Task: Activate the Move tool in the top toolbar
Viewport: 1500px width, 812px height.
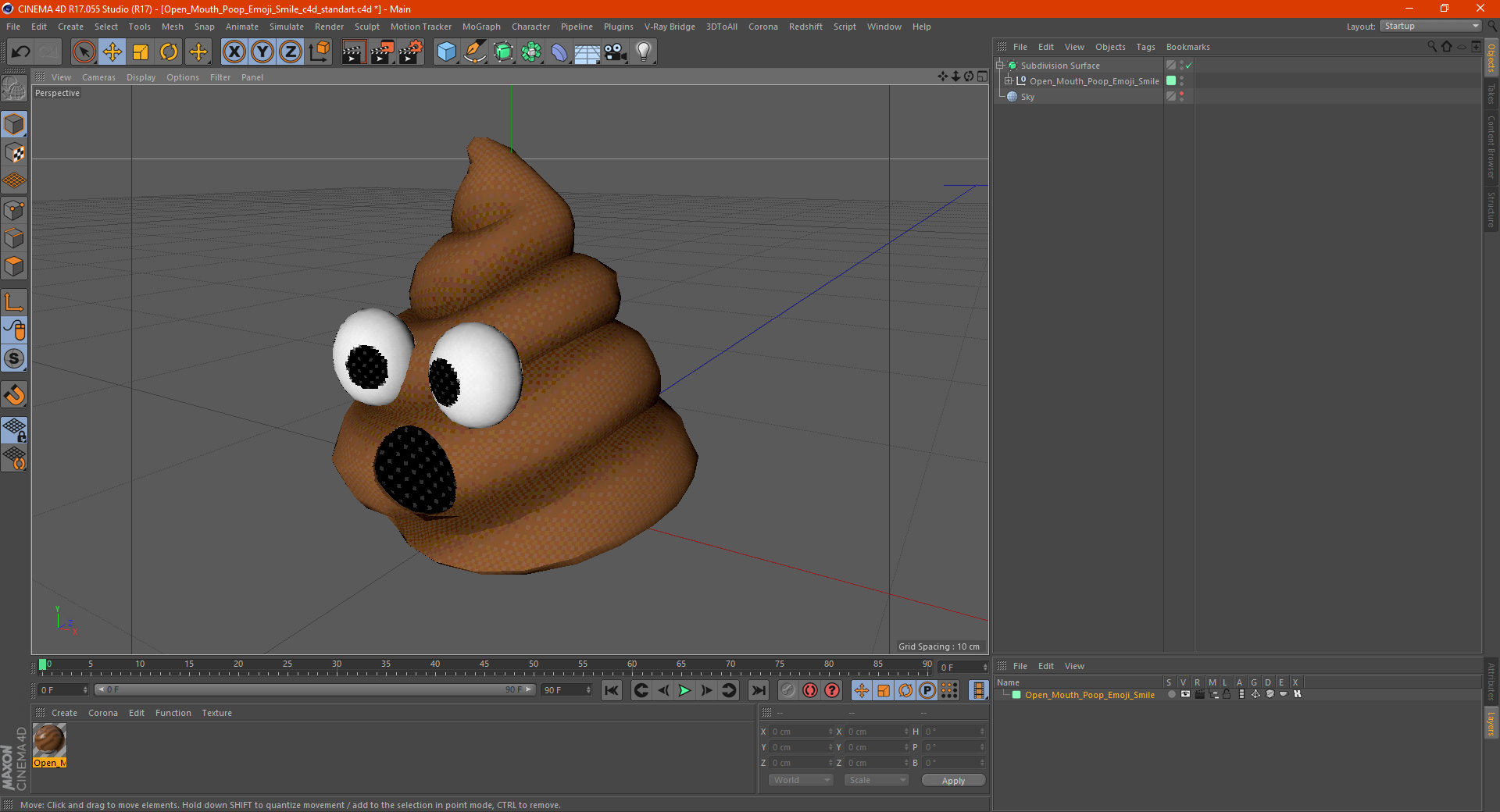Action: click(x=112, y=52)
